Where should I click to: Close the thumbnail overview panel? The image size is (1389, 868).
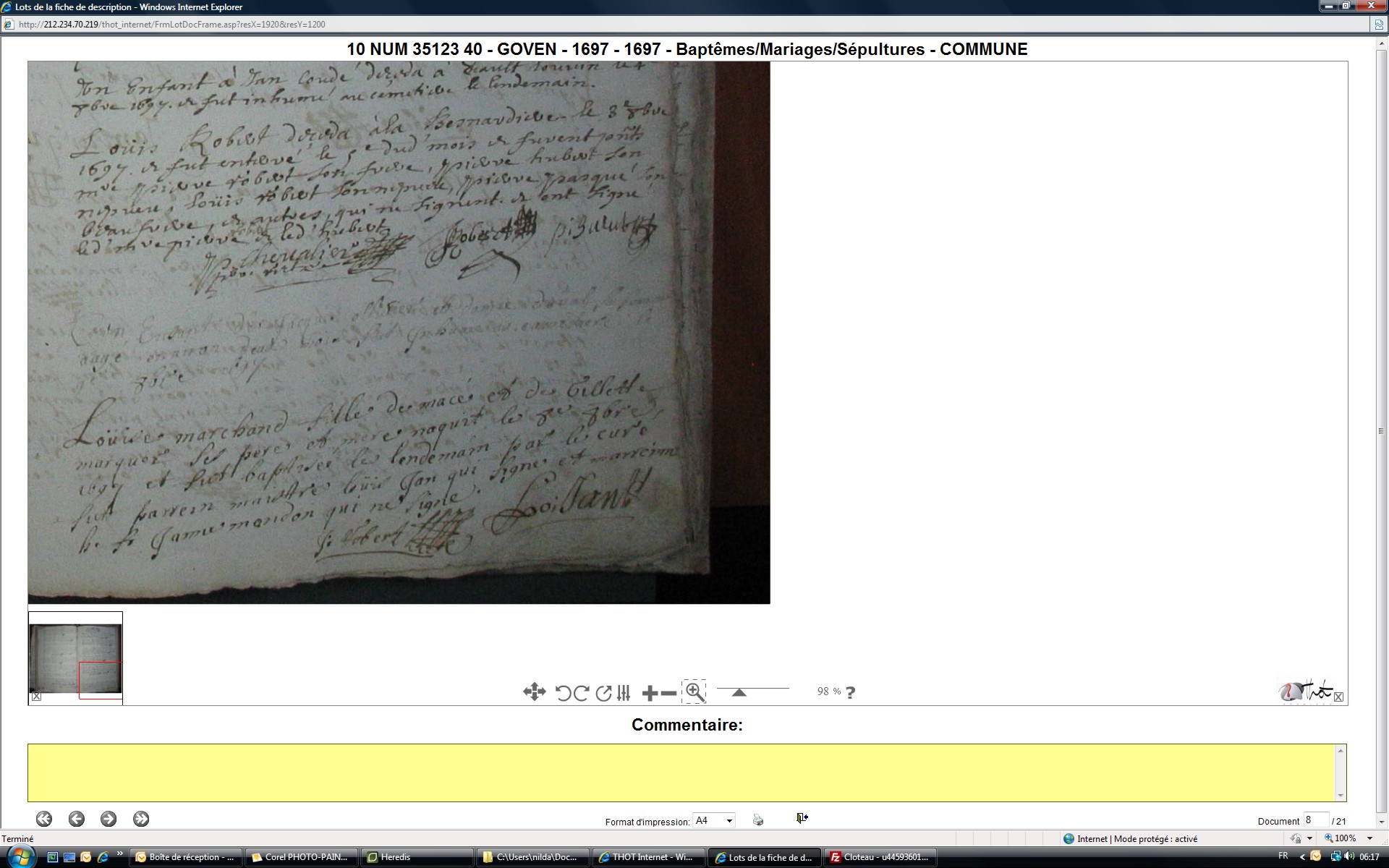[36, 697]
